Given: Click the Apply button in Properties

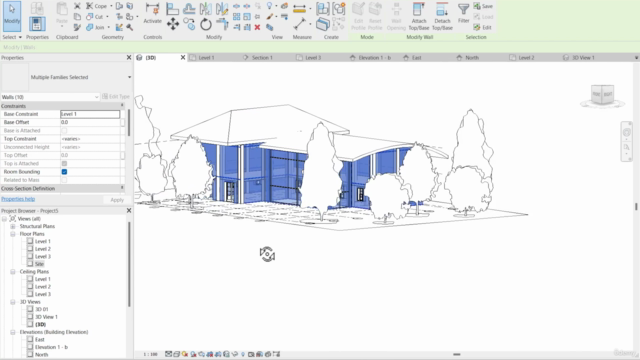Looking at the screenshot, I should 117,200.
